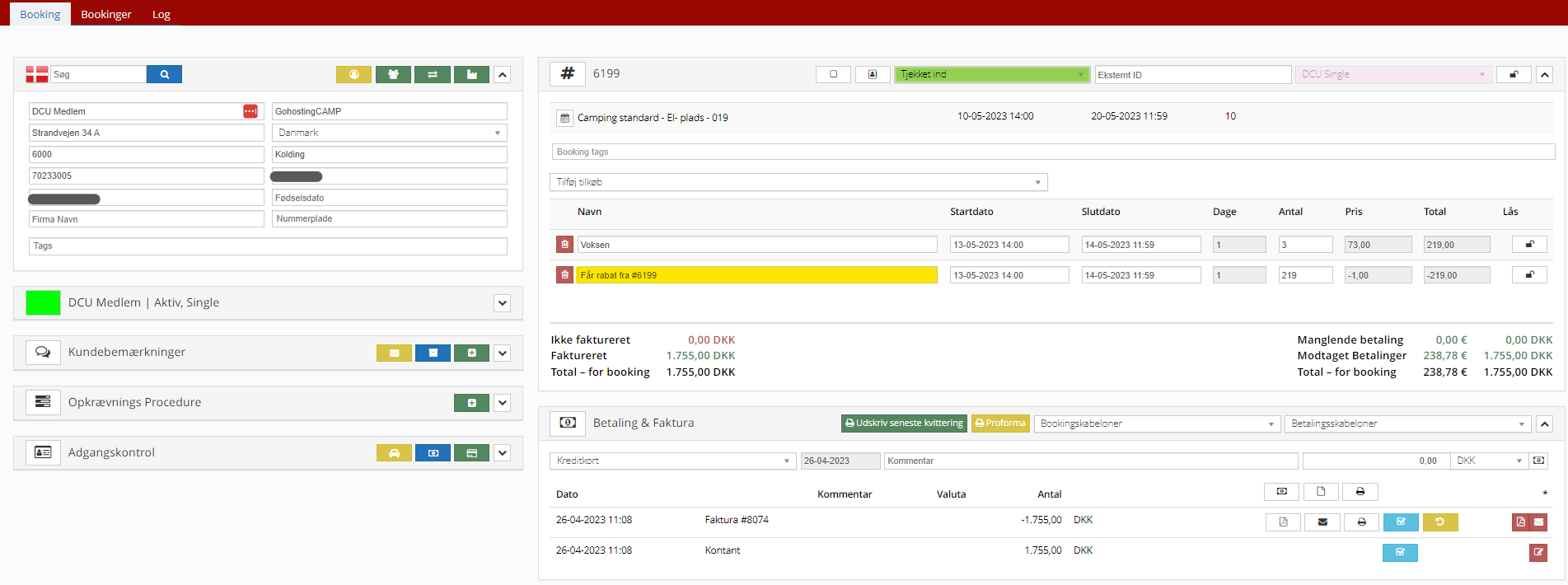This screenshot has width=1568, height=585.
Task: Click the yellow car icon in Adgangskontrol
Action: coord(394,453)
